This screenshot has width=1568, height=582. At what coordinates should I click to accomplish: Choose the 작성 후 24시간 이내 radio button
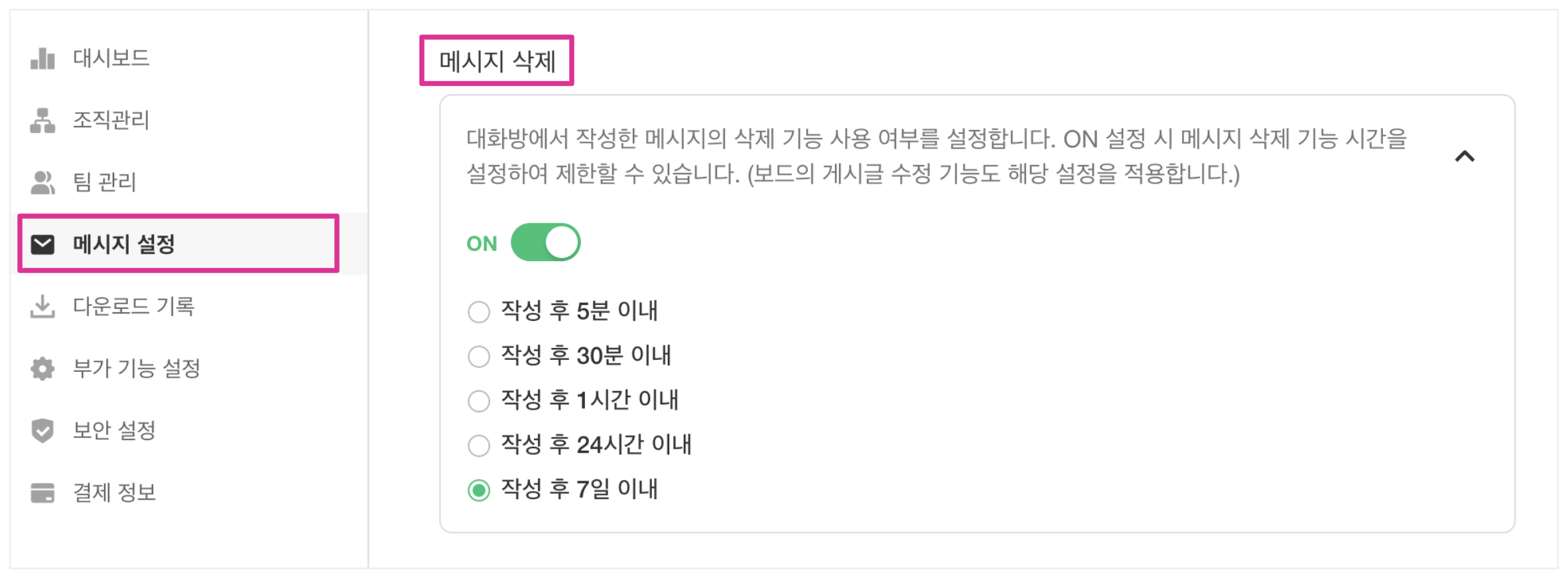(478, 445)
